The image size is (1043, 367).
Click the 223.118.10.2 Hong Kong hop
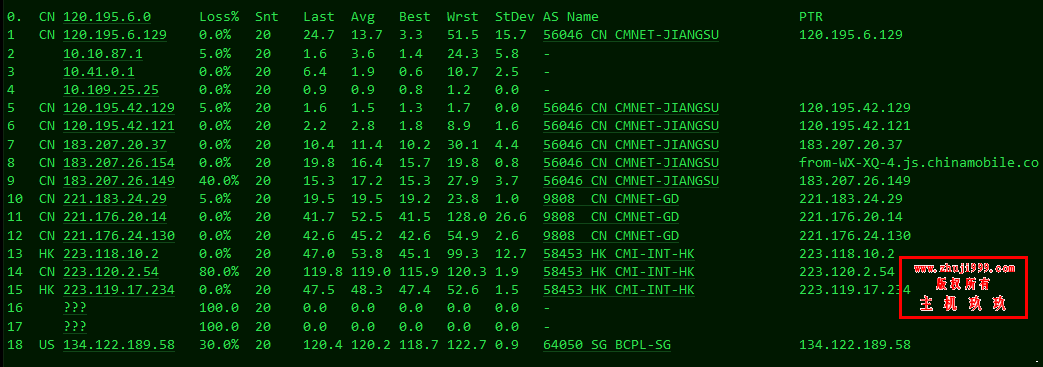tap(111, 253)
